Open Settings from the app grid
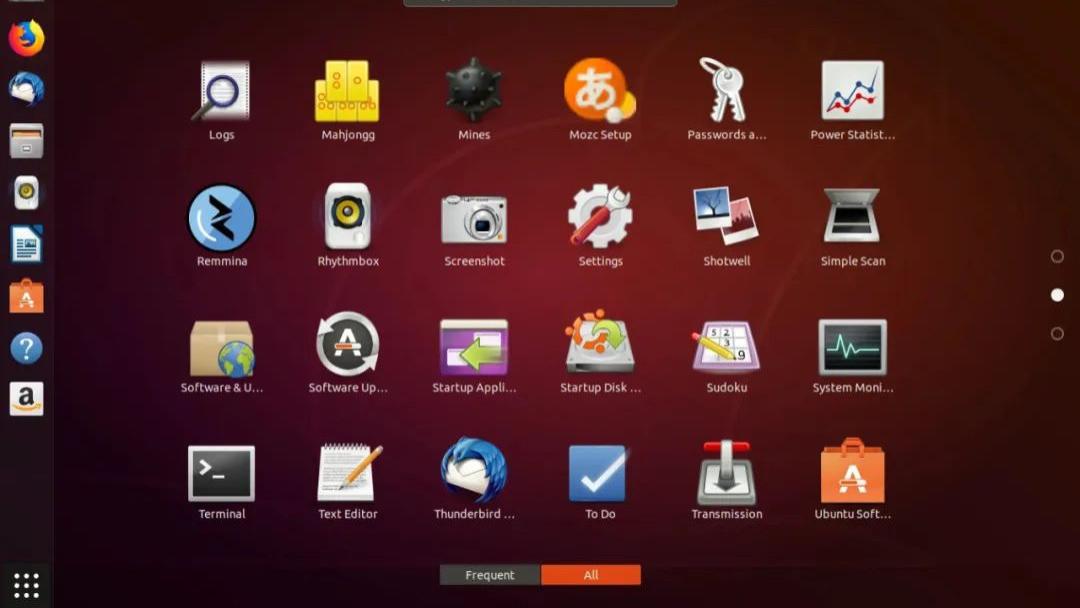 coord(600,226)
